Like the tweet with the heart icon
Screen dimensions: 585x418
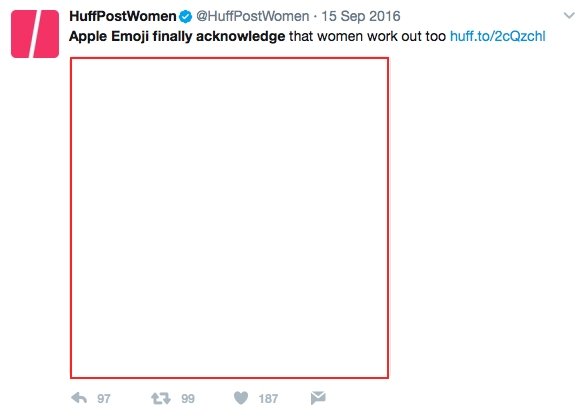241,398
